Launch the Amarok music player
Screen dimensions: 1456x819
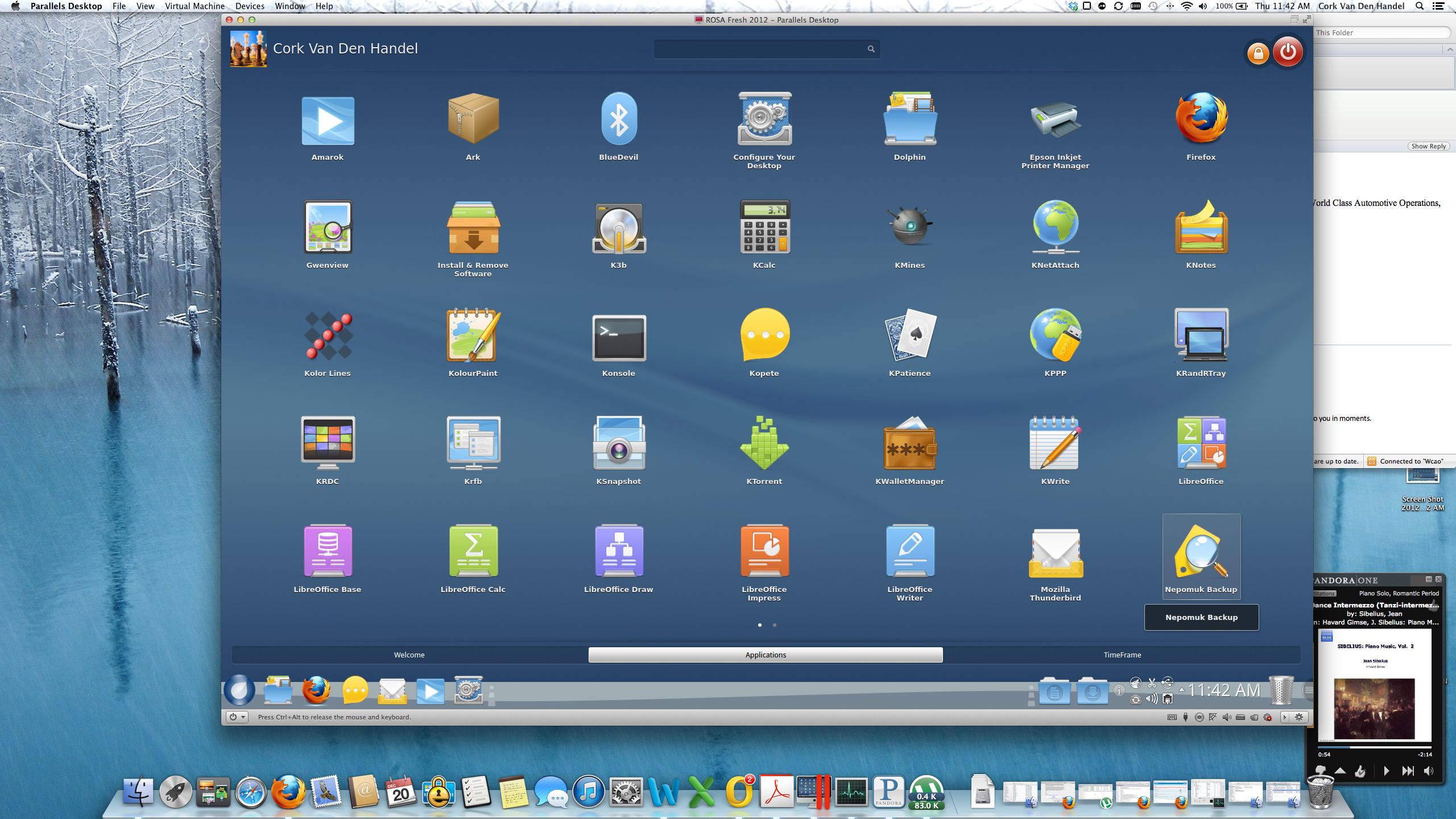[x=328, y=121]
